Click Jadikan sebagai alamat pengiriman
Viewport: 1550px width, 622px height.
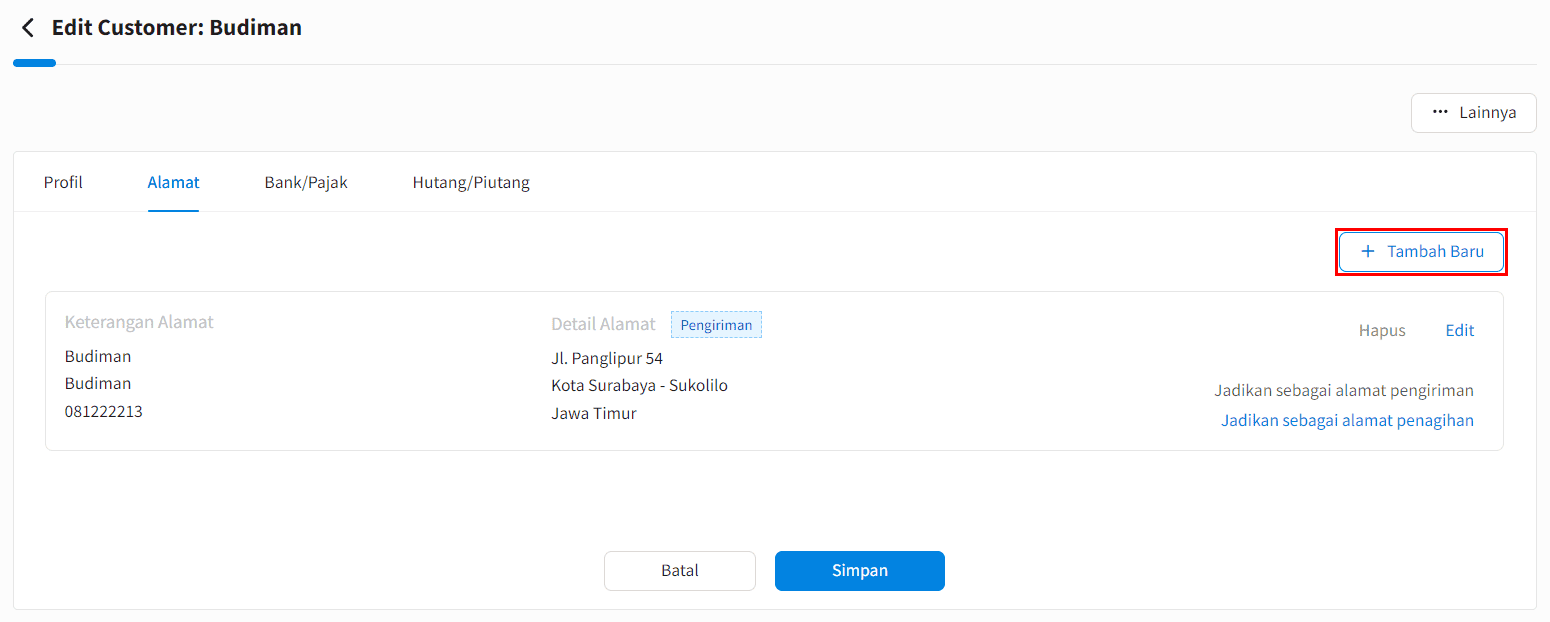[x=1344, y=390]
